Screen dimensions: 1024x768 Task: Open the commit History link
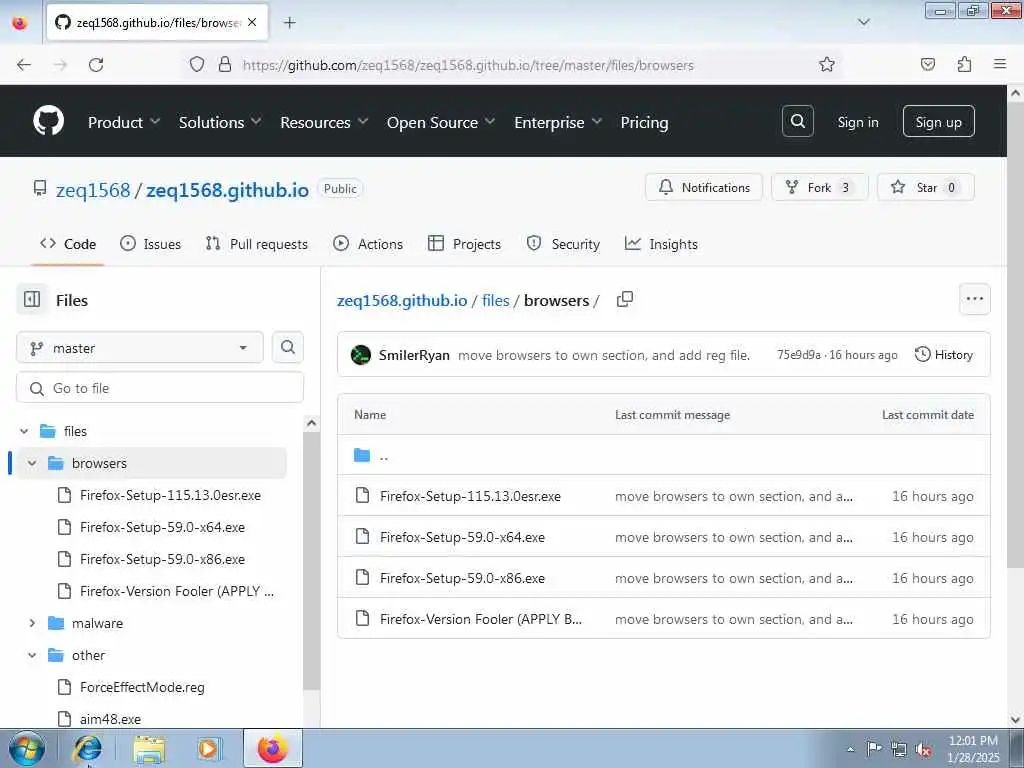click(944, 355)
